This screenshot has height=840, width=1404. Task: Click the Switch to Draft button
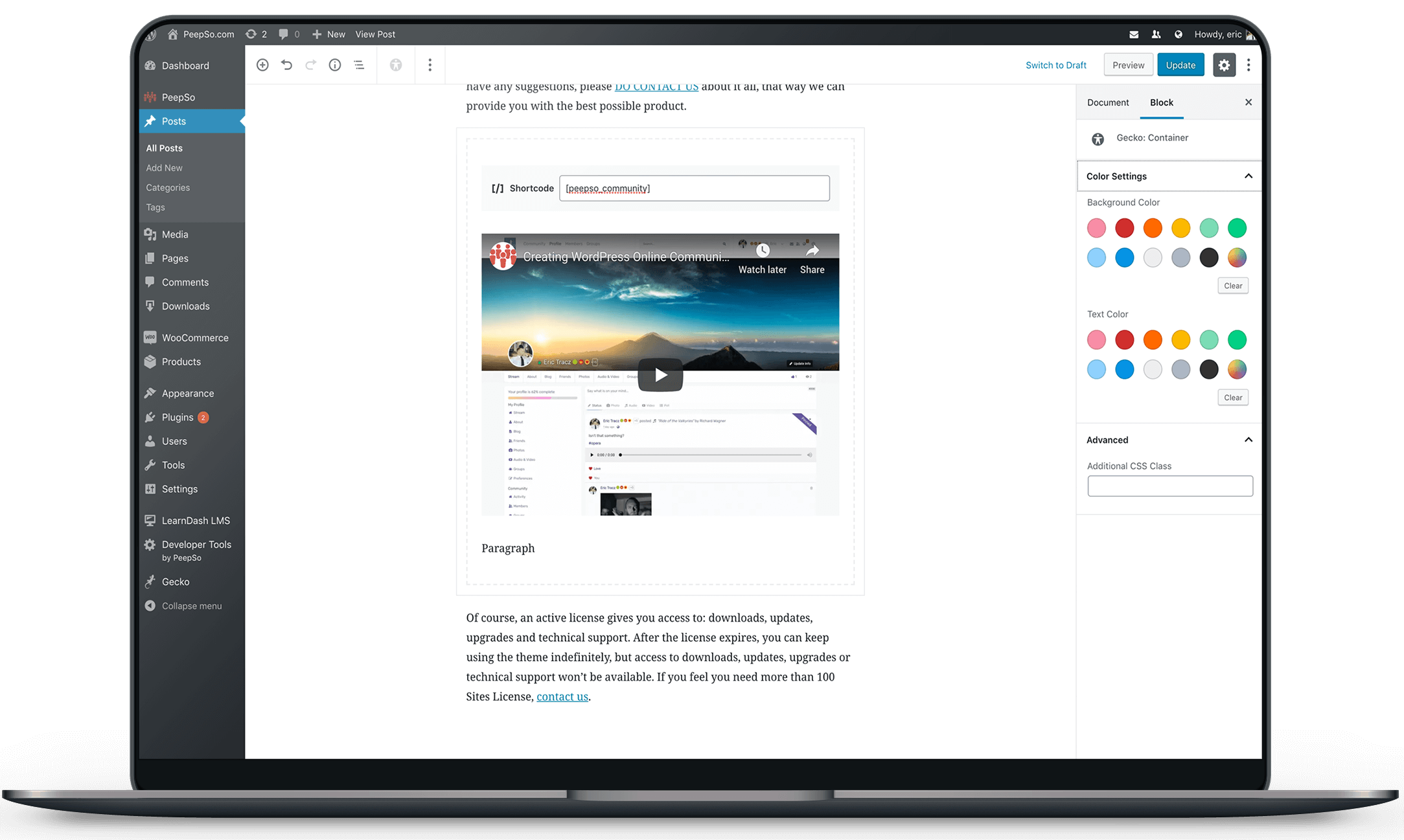1057,65
